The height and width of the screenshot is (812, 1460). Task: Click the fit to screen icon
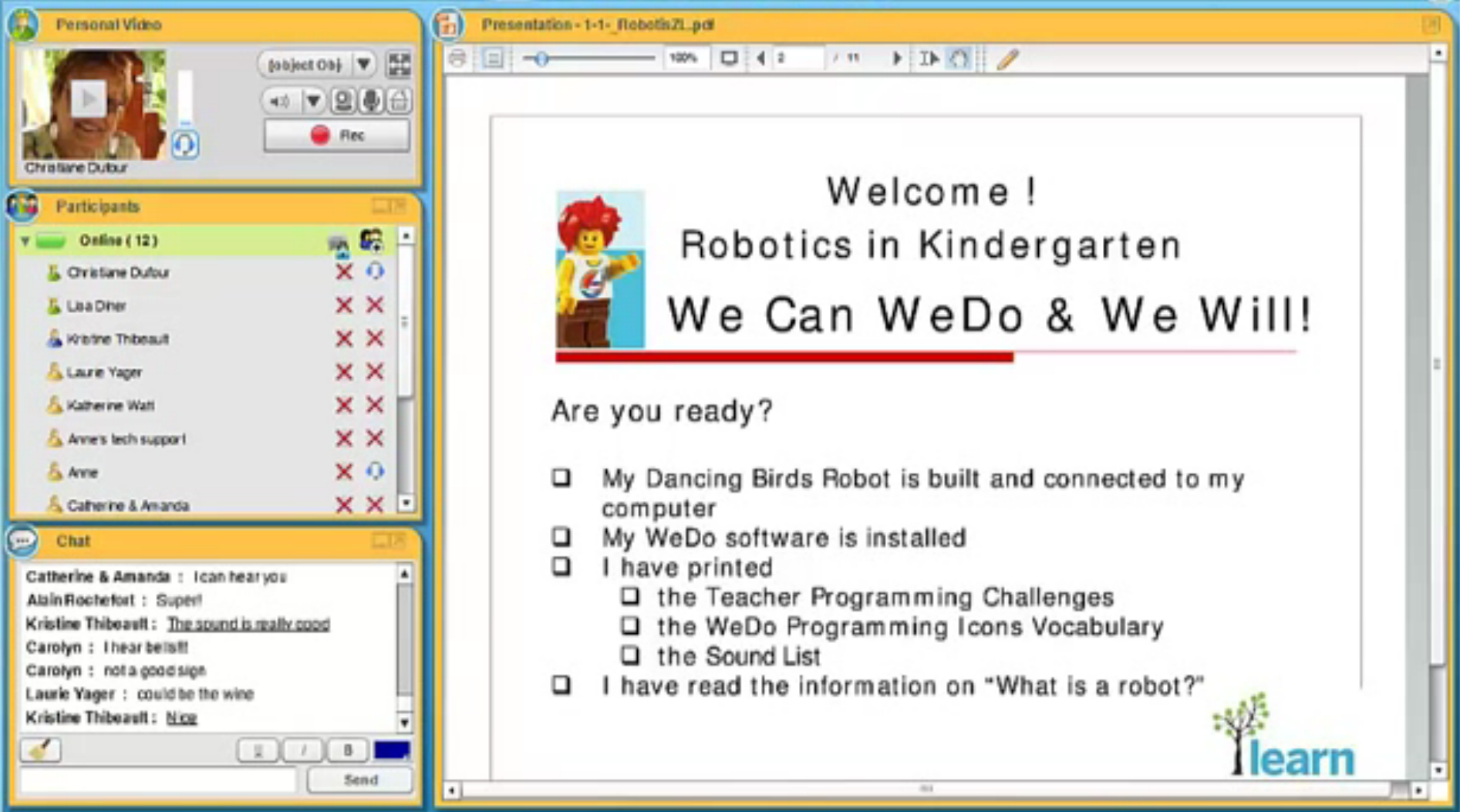(729, 59)
